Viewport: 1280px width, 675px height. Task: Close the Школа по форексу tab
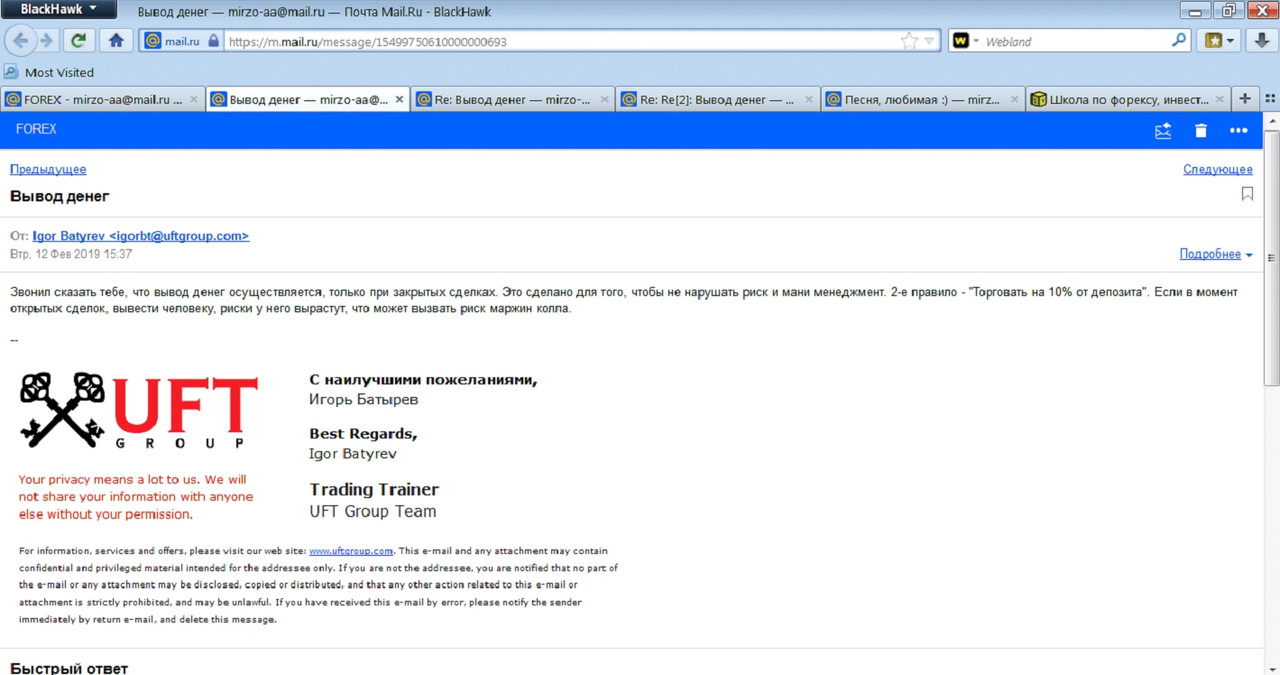tap(1220, 99)
